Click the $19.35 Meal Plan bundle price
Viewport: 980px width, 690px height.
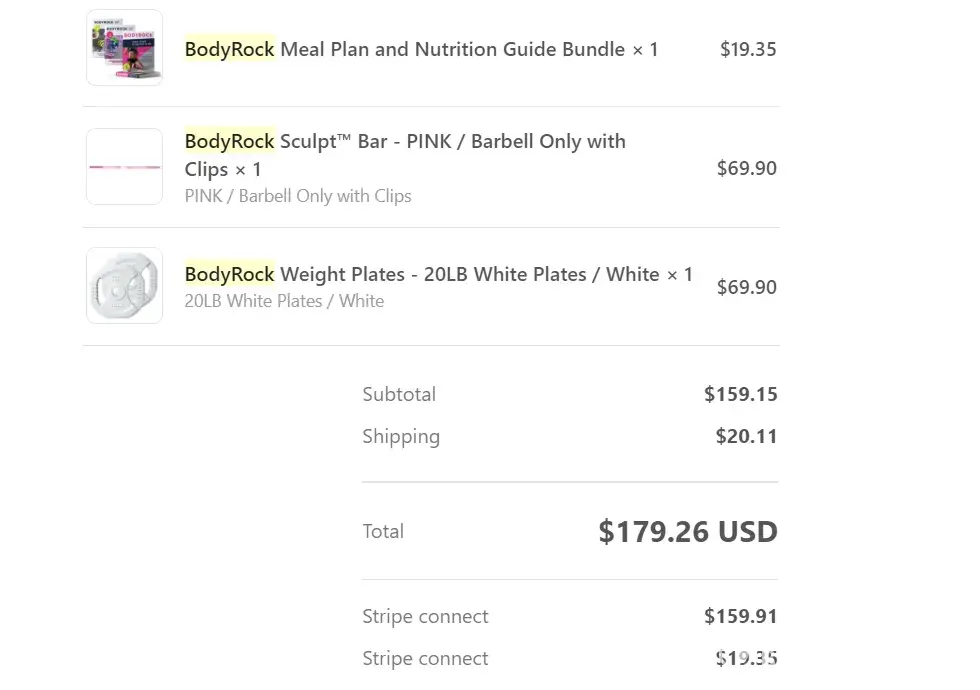pyautogui.click(x=748, y=49)
